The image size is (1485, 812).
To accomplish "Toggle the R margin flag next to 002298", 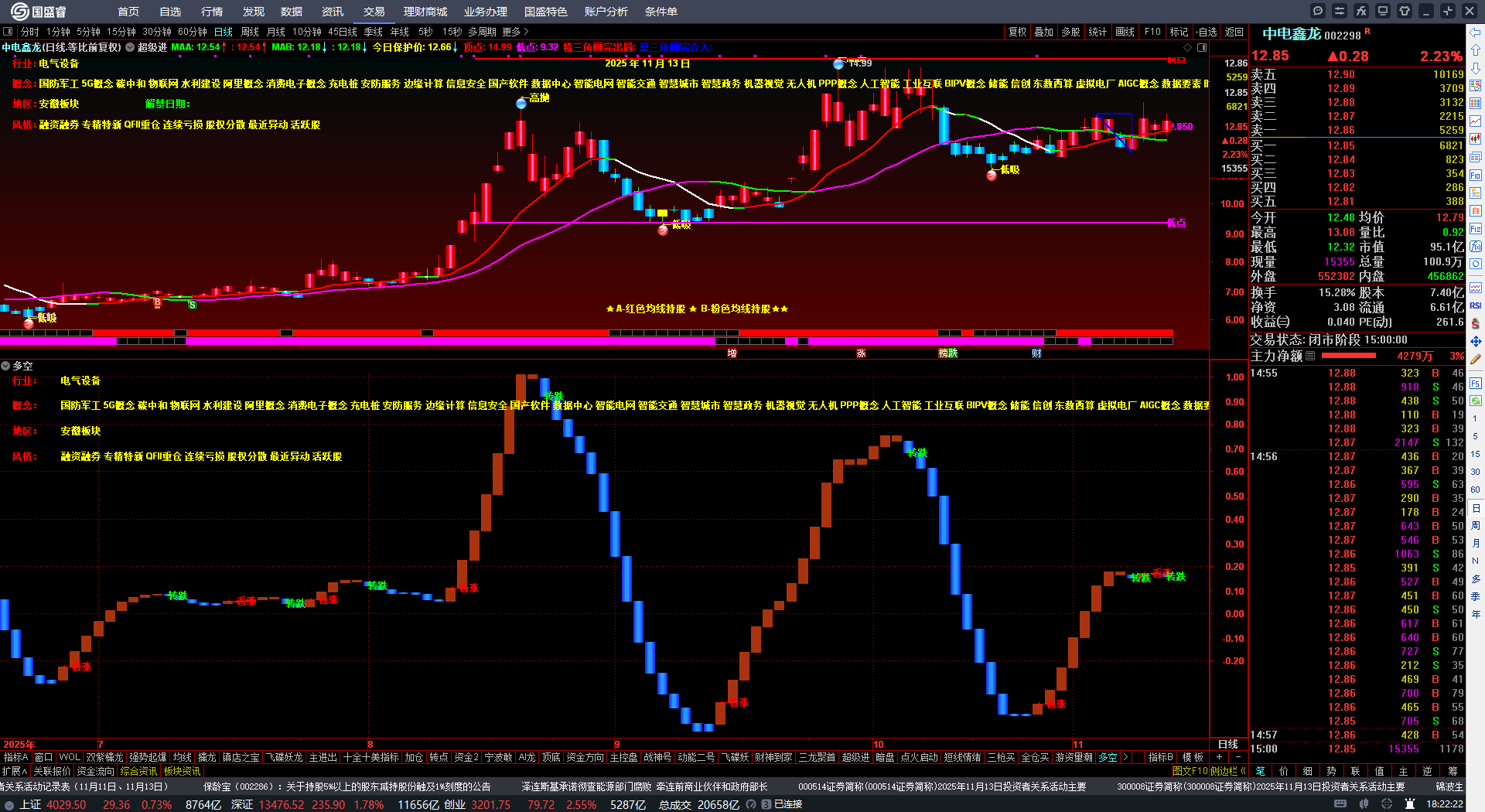I will pyautogui.click(x=1367, y=31).
